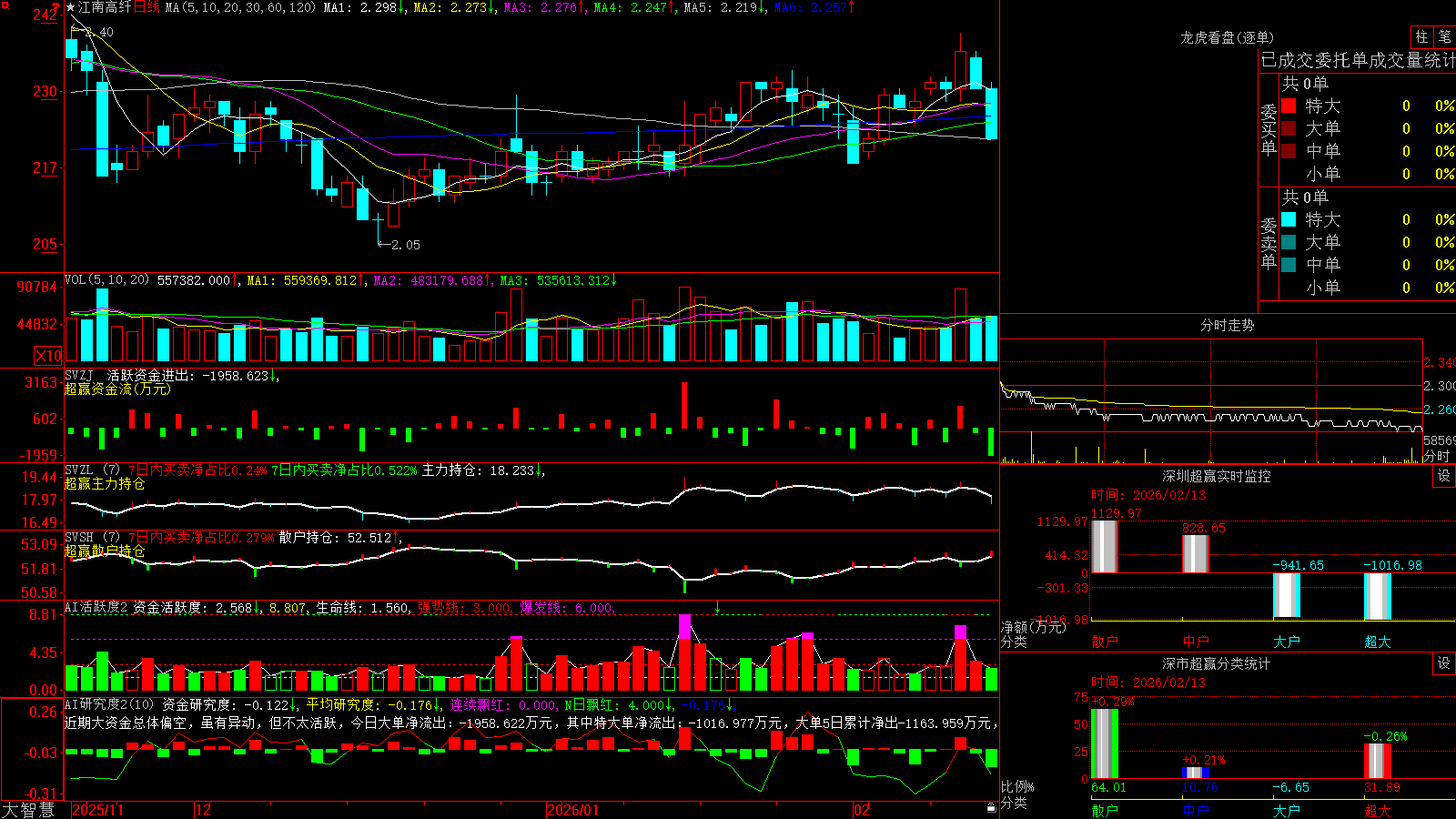Click the teal 中单 sell-order swatch
The image size is (1456, 819).
tap(1289, 264)
